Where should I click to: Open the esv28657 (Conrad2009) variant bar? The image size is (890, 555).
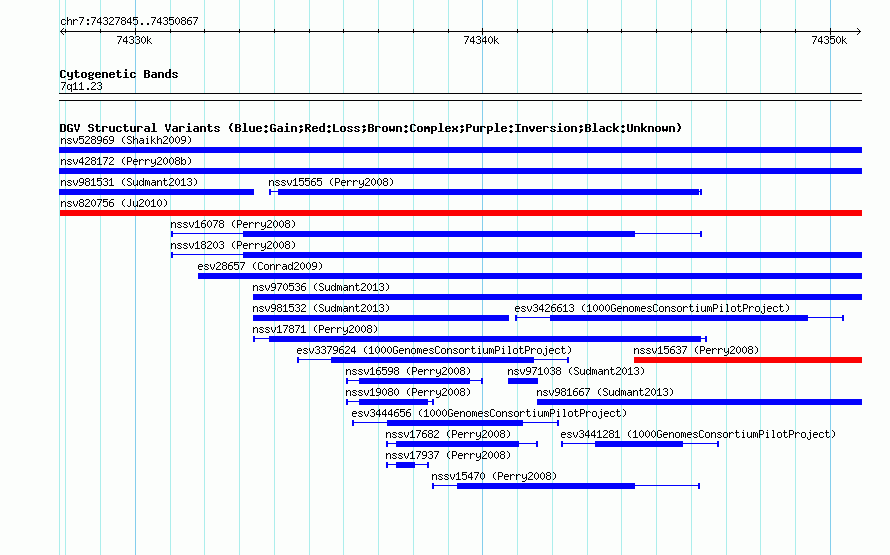530,276
